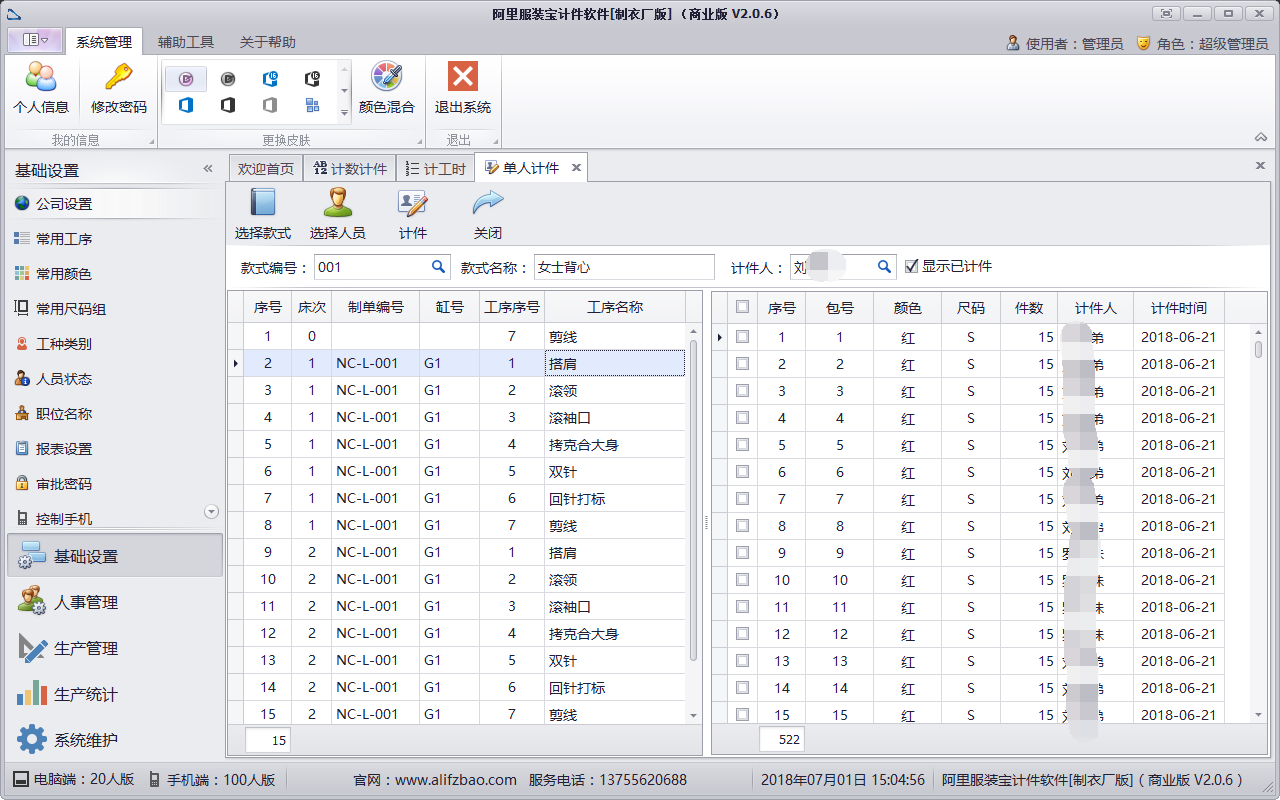Click the 款式编号 input field
Viewport: 1280px width, 800px height.
click(x=372, y=267)
